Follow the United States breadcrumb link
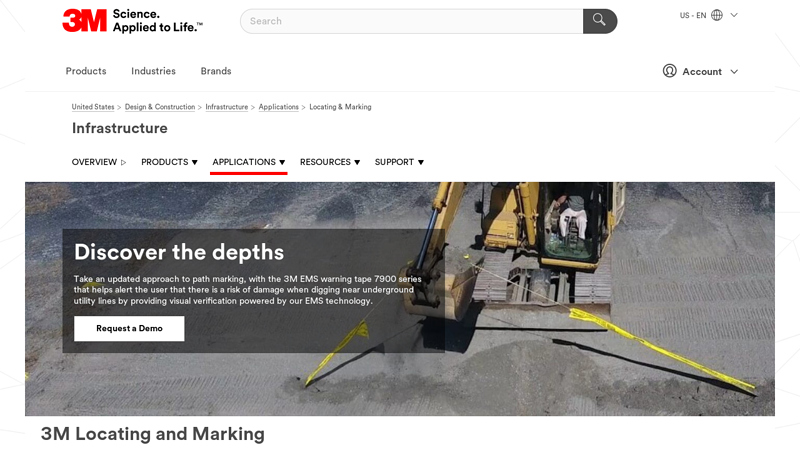 coord(93,107)
